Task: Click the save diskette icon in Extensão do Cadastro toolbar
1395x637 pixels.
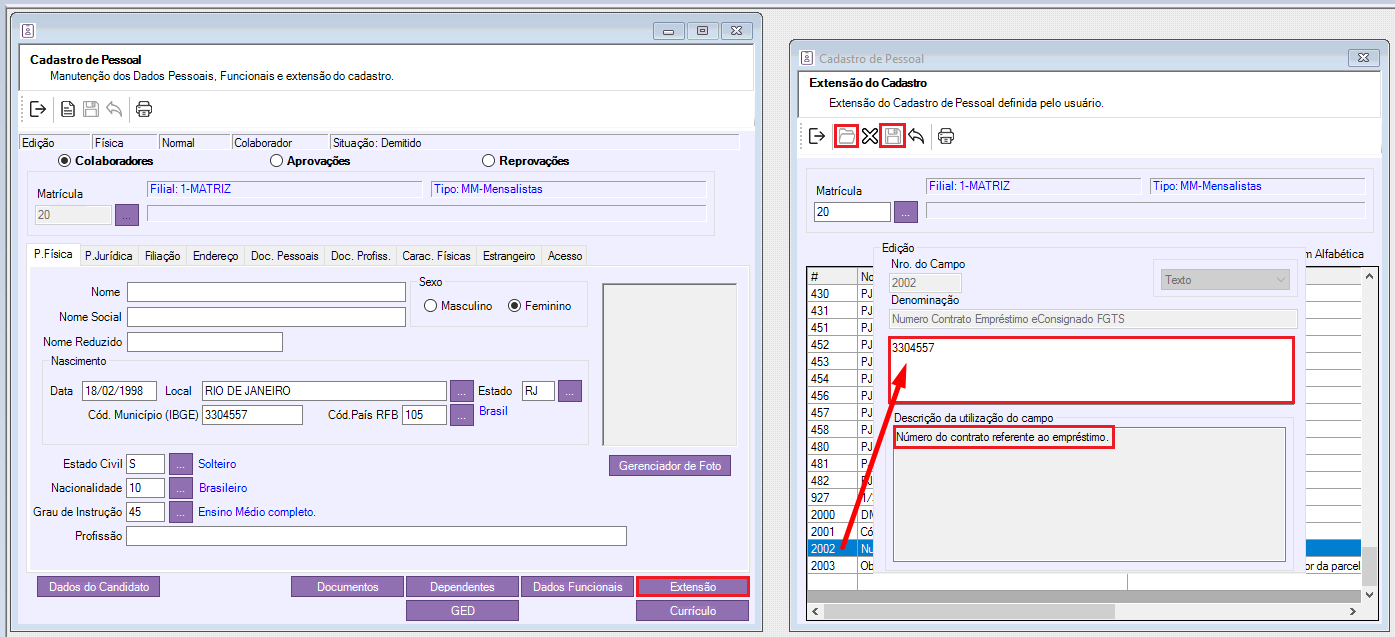Action: tap(893, 136)
